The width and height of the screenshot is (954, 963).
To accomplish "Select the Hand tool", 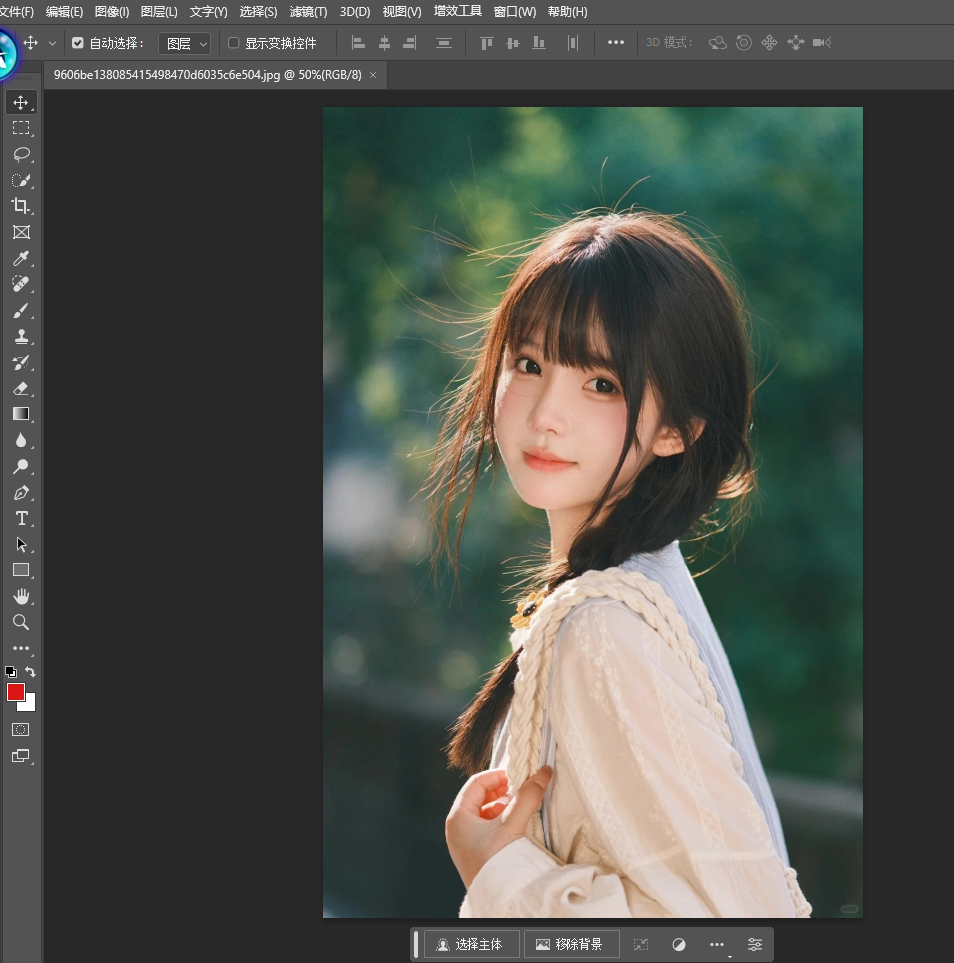I will (21, 596).
